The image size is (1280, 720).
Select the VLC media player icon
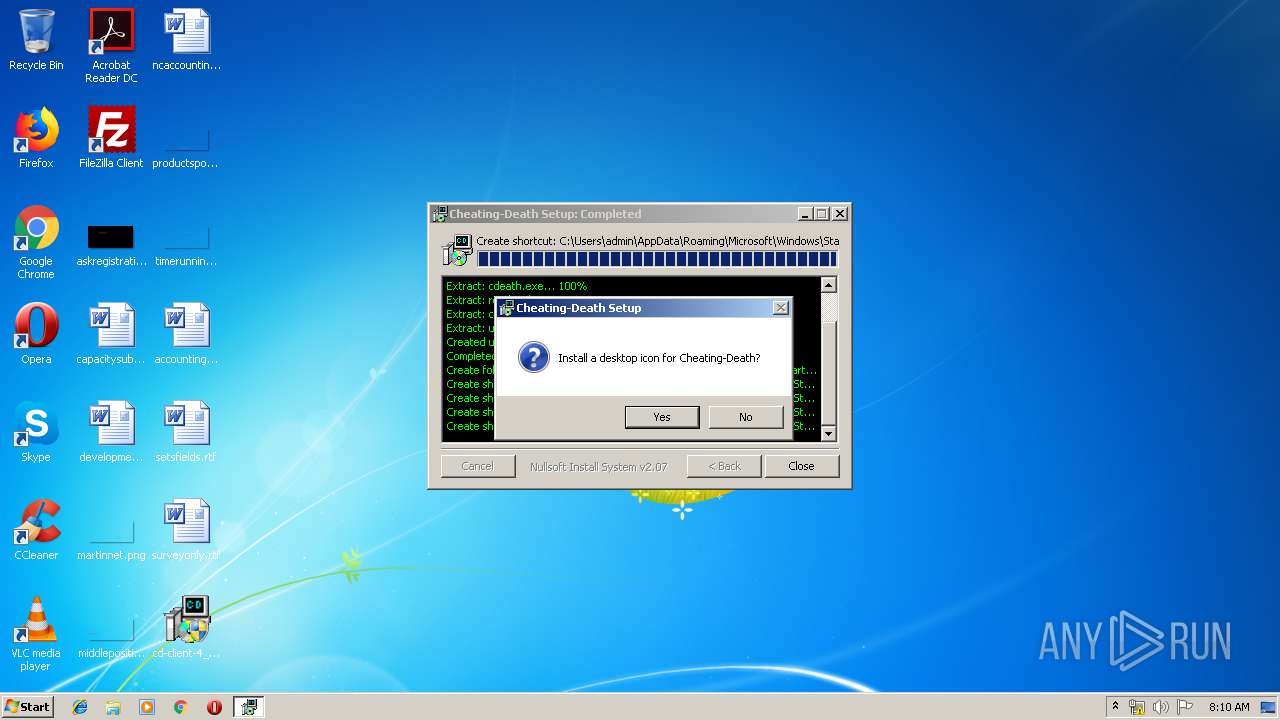36,634
